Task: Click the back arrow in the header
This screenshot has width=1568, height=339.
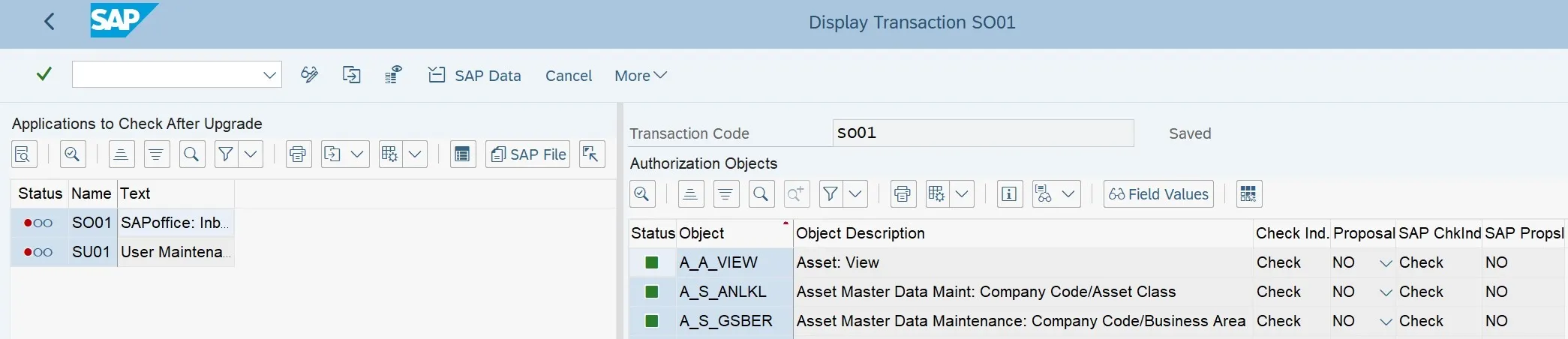Action: (x=50, y=22)
